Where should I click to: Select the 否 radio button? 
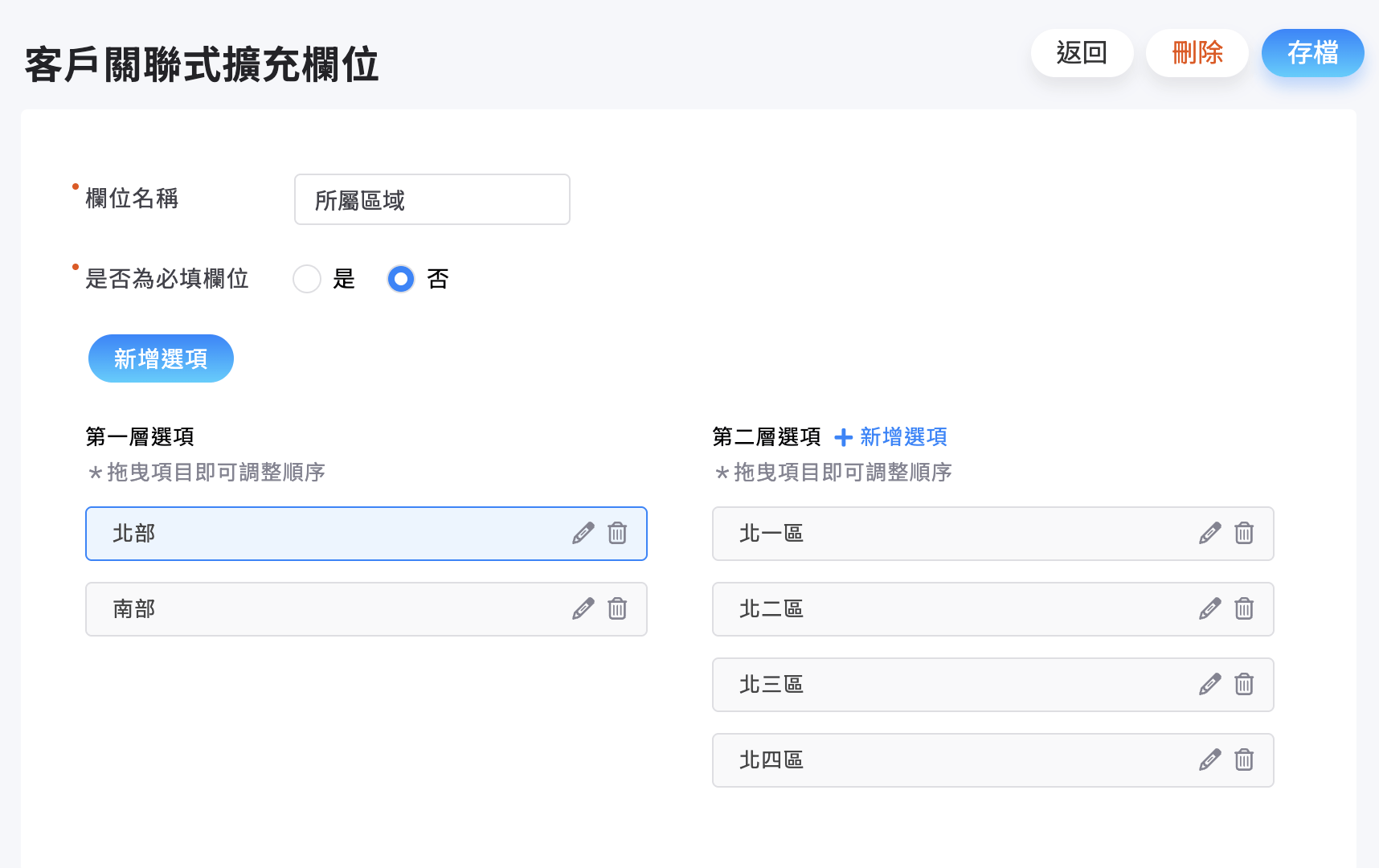point(399,279)
